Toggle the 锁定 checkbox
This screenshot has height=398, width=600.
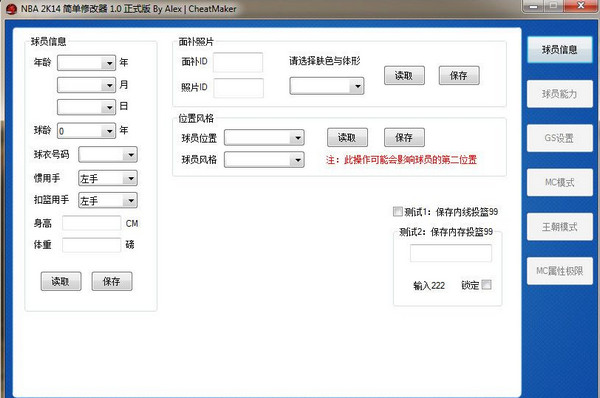pos(486,285)
